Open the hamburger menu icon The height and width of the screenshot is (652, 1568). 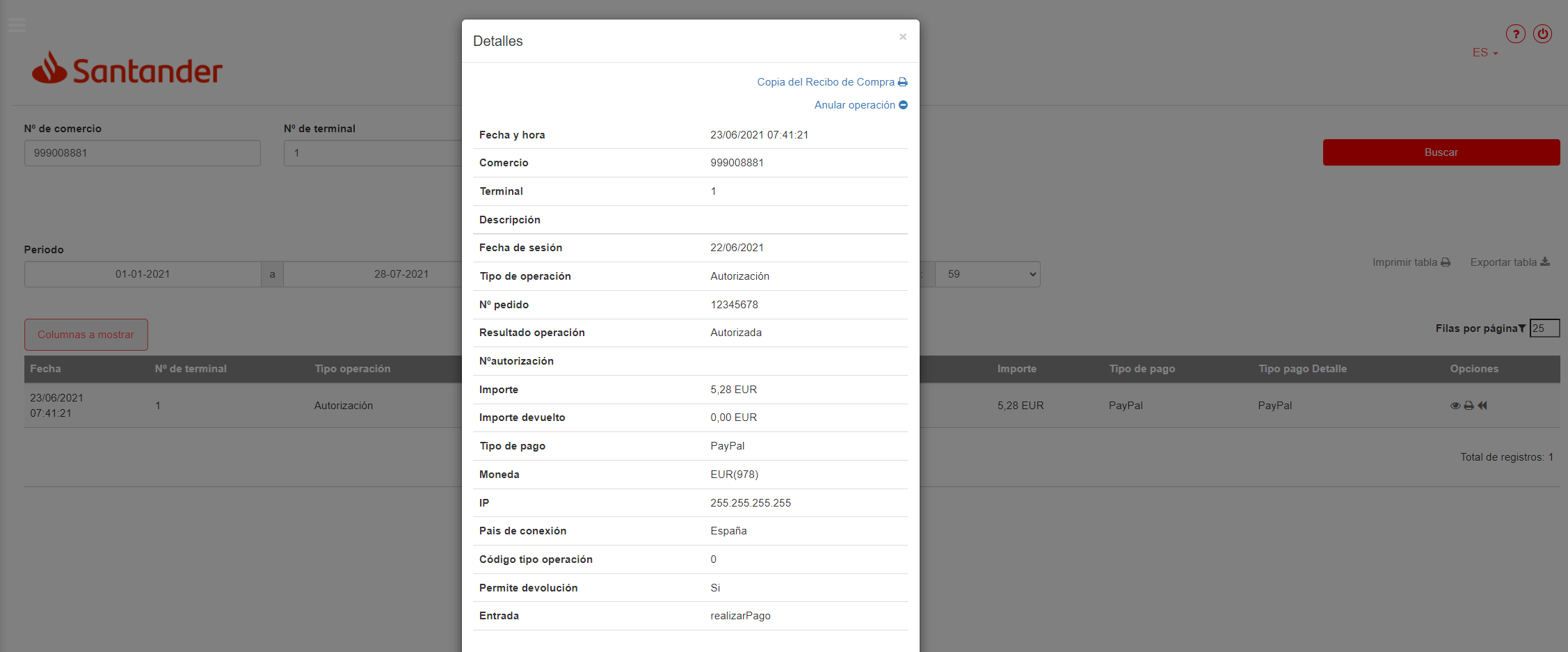pyautogui.click(x=17, y=26)
